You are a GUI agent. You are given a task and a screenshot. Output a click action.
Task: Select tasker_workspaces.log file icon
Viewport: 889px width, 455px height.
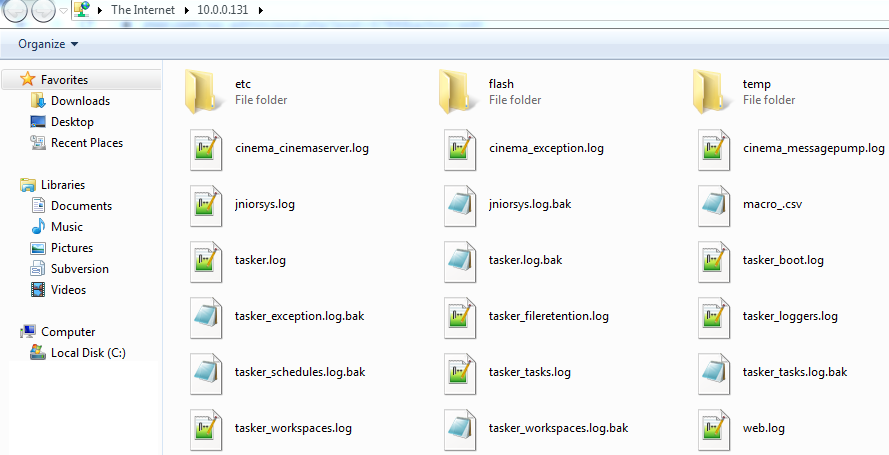[205, 430]
